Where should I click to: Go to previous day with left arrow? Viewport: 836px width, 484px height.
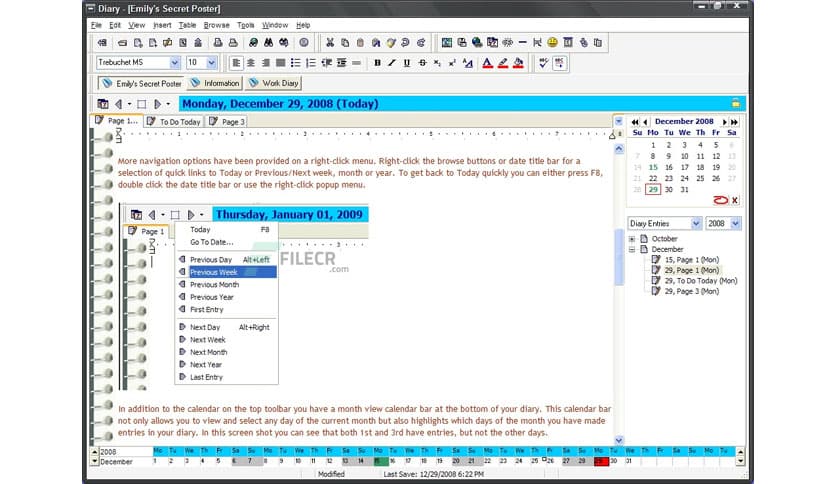click(x=118, y=104)
